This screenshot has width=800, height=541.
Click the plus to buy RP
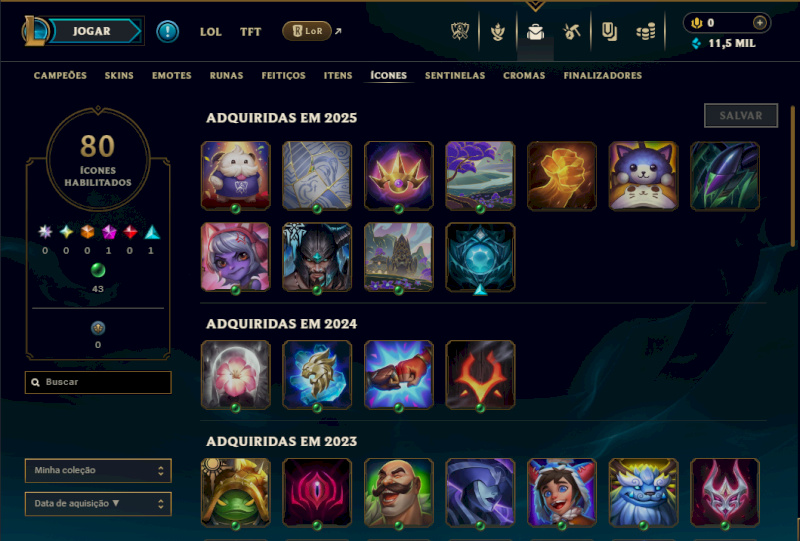[x=760, y=22]
